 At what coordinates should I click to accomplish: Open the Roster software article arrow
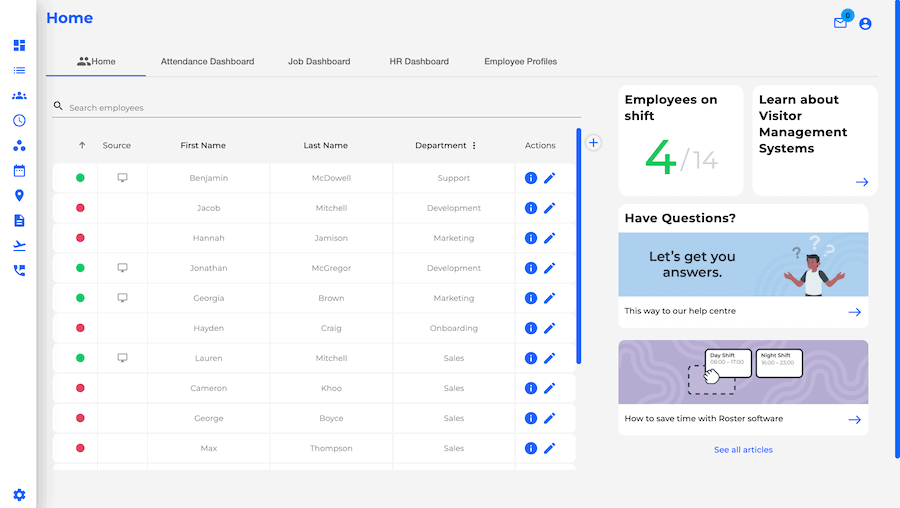click(x=855, y=420)
